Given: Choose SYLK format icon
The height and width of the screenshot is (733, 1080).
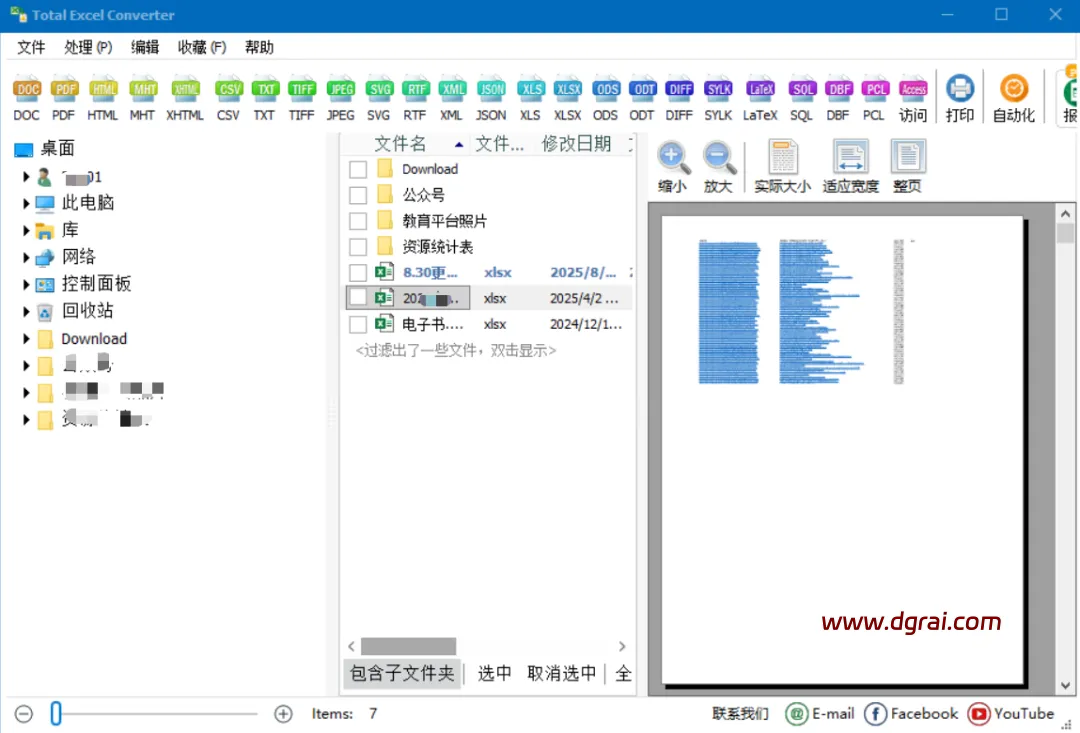Looking at the screenshot, I should click(718, 98).
